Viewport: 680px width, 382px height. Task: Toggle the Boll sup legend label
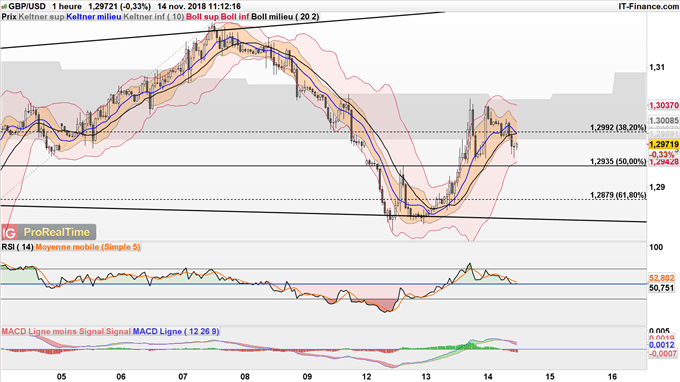point(203,16)
